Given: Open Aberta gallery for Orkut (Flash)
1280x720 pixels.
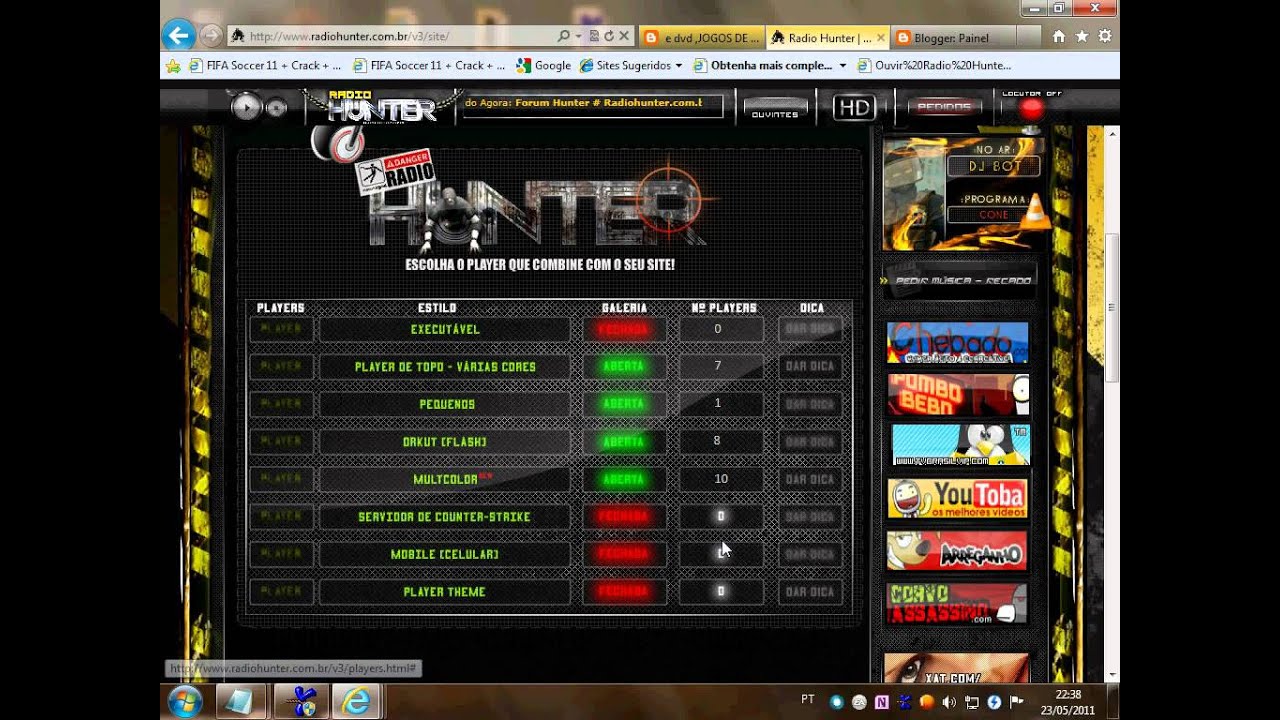Looking at the screenshot, I should coord(624,441).
